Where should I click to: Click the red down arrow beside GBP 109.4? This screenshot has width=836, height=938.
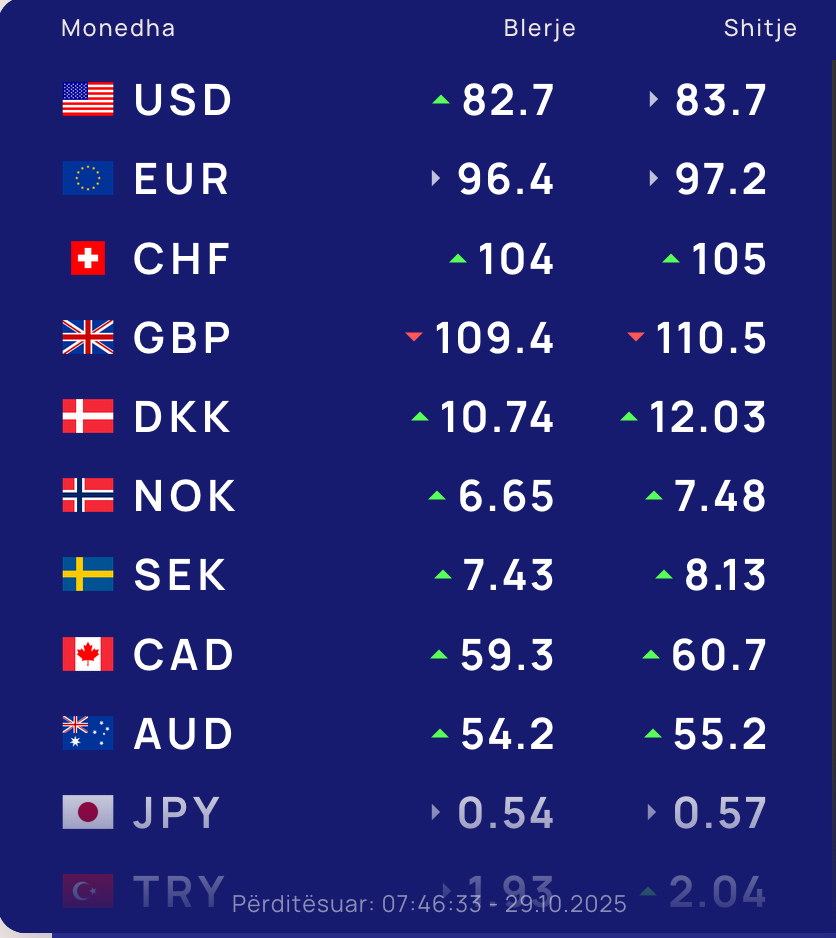414,337
